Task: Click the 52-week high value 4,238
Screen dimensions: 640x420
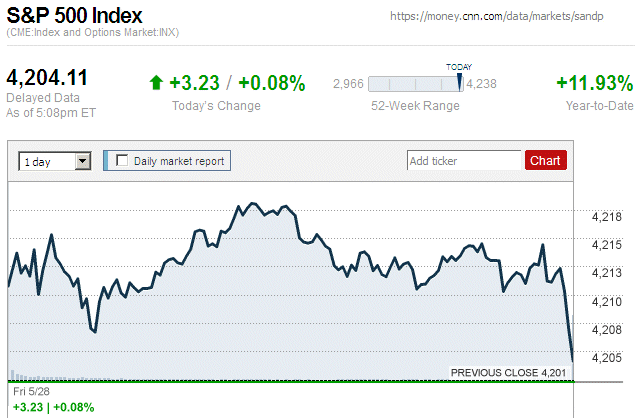Action: (x=482, y=84)
